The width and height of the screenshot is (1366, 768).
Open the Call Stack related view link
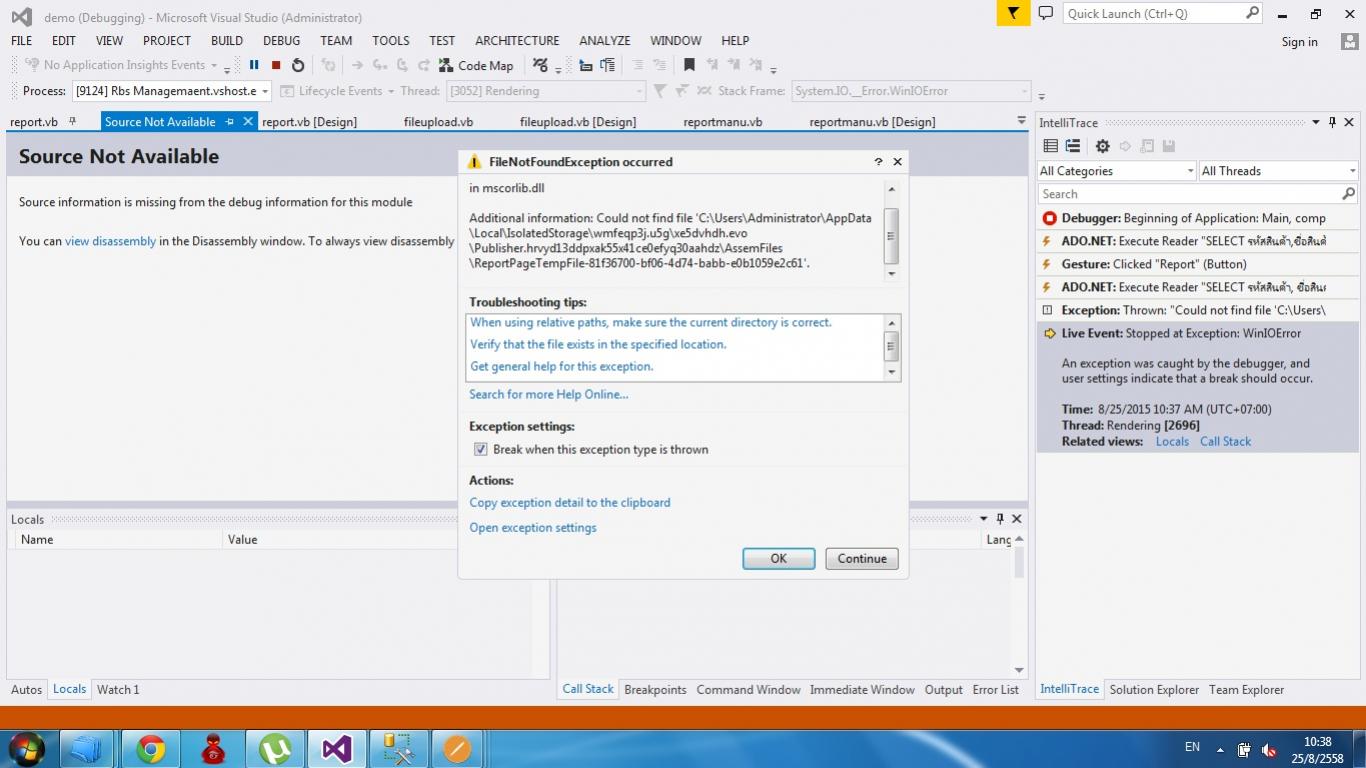click(x=1225, y=441)
